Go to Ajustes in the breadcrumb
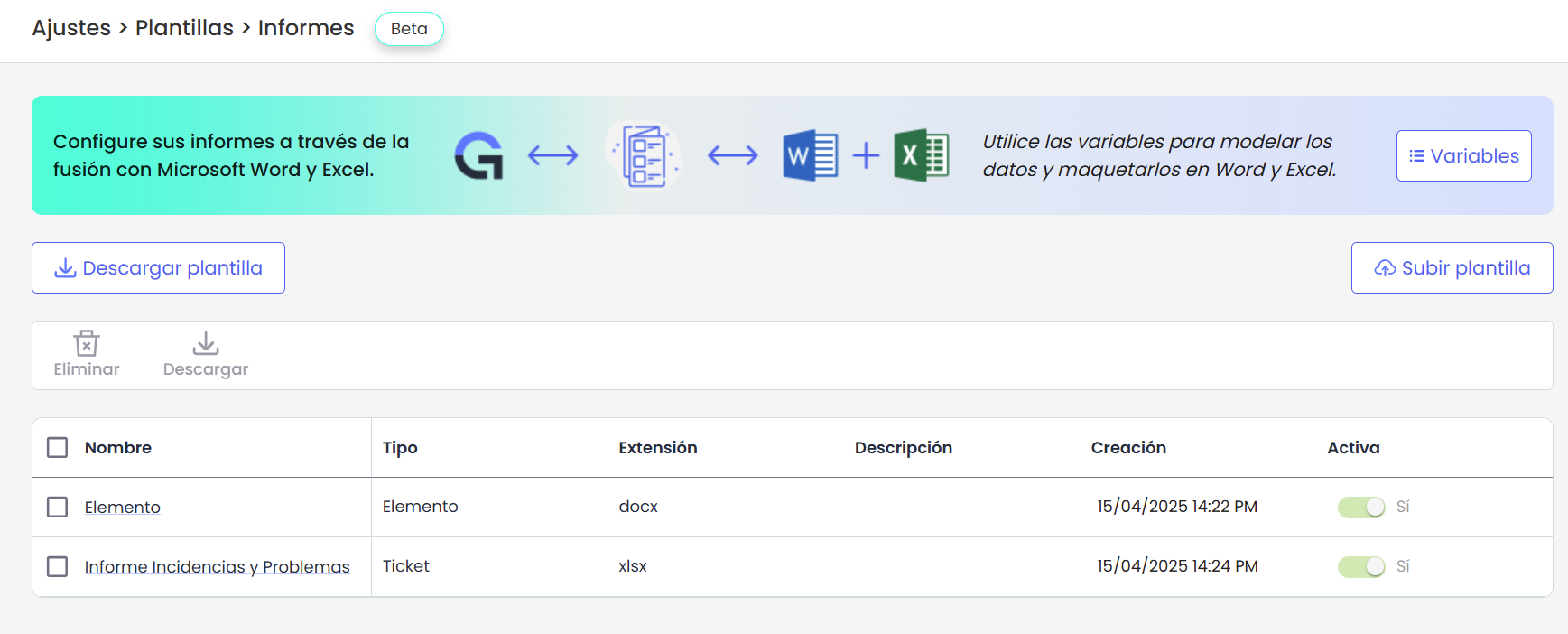 click(x=71, y=28)
